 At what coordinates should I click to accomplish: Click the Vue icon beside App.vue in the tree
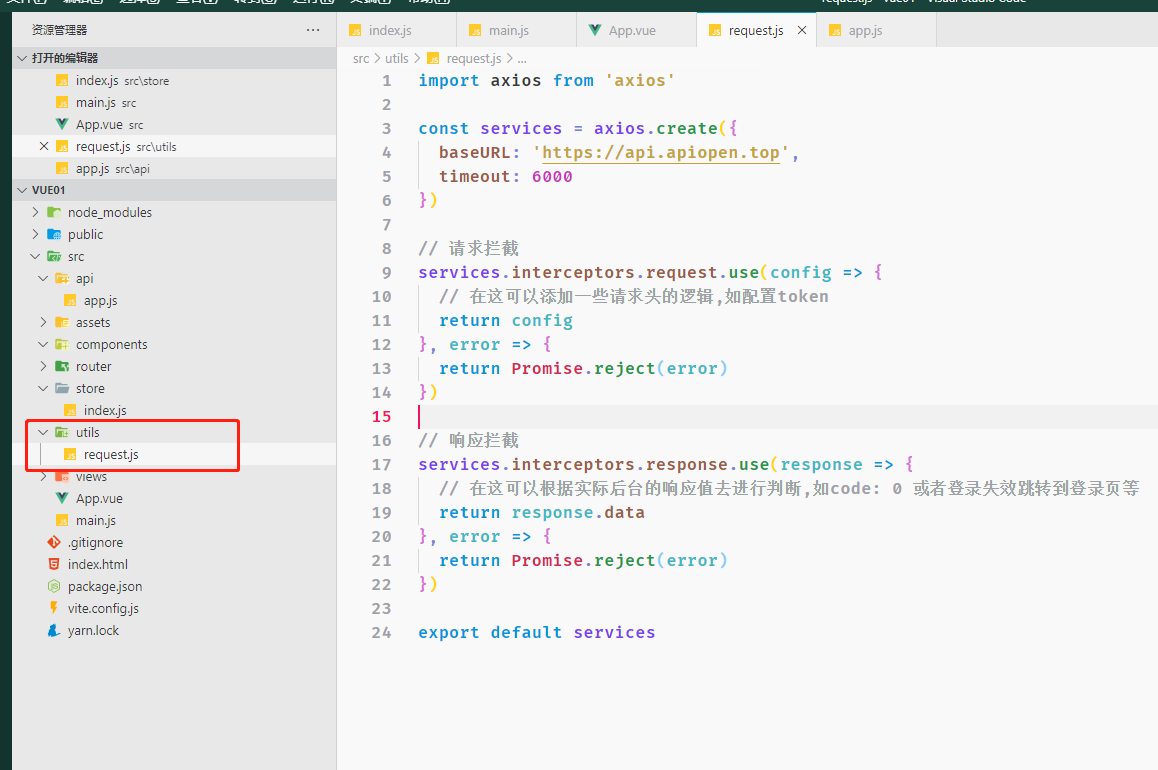point(62,499)
